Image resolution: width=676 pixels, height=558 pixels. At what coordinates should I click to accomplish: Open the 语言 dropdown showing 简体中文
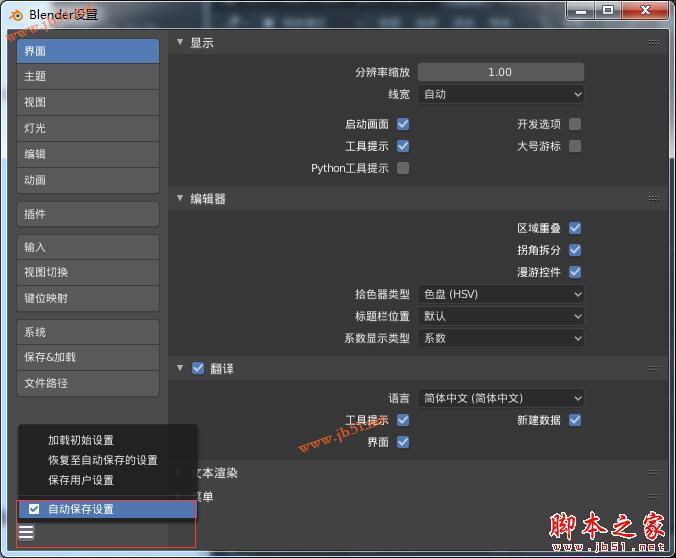(x=501, y=398)
